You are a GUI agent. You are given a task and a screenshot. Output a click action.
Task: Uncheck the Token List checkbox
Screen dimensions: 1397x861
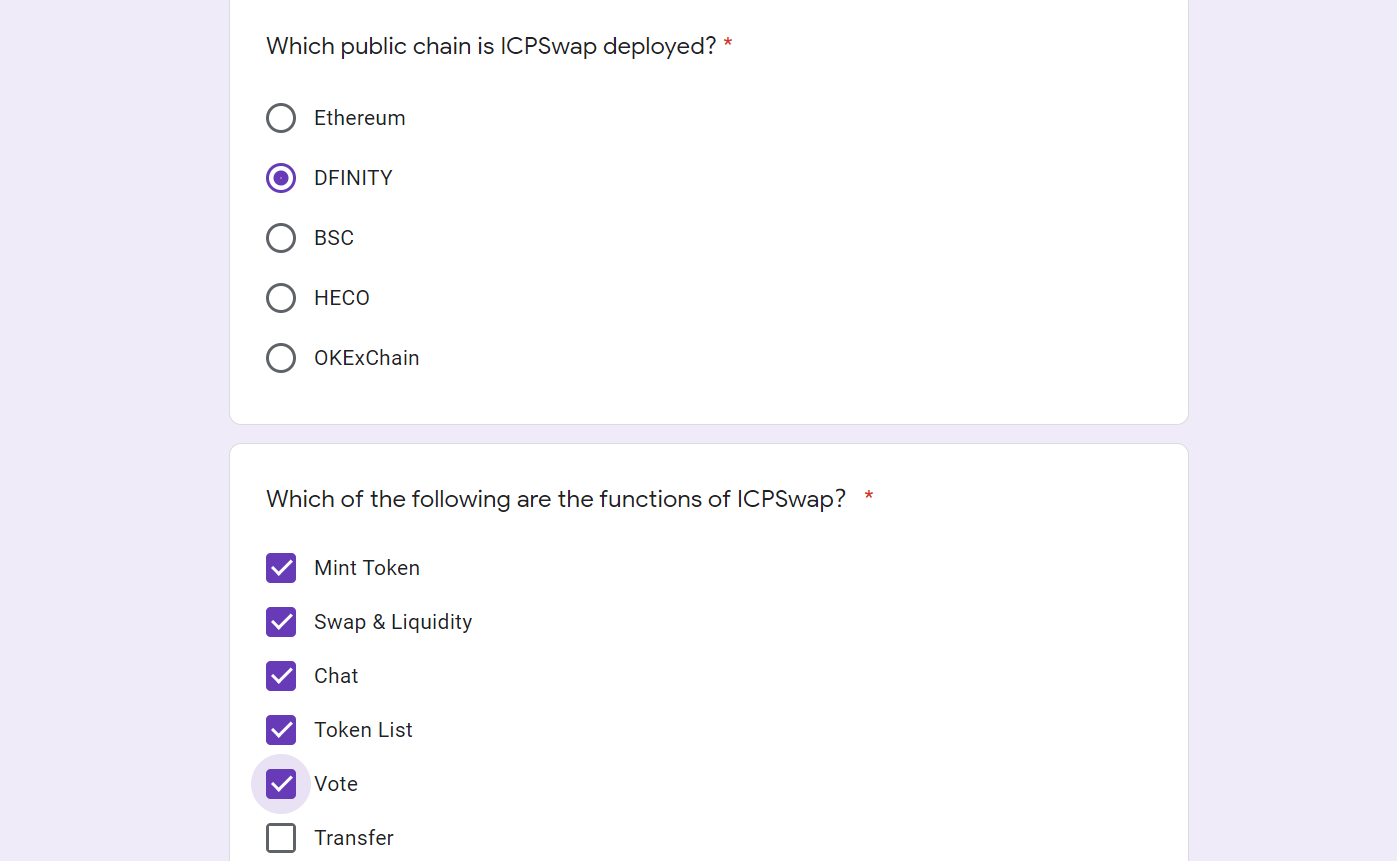(x=281, y=730)
